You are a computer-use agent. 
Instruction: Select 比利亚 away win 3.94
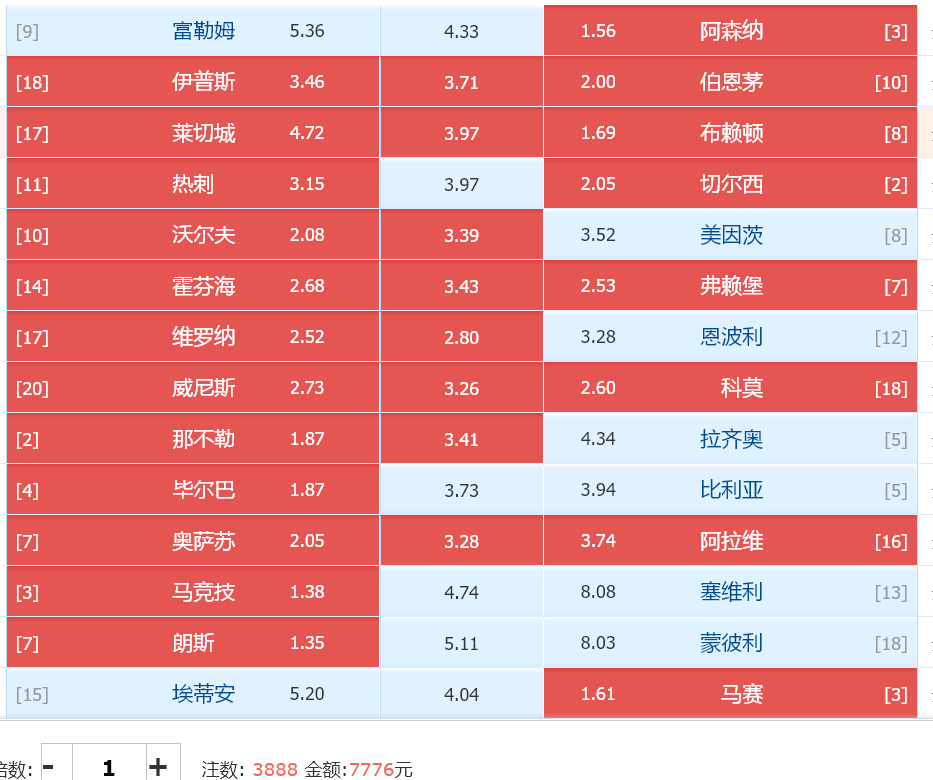pos(730,490)
